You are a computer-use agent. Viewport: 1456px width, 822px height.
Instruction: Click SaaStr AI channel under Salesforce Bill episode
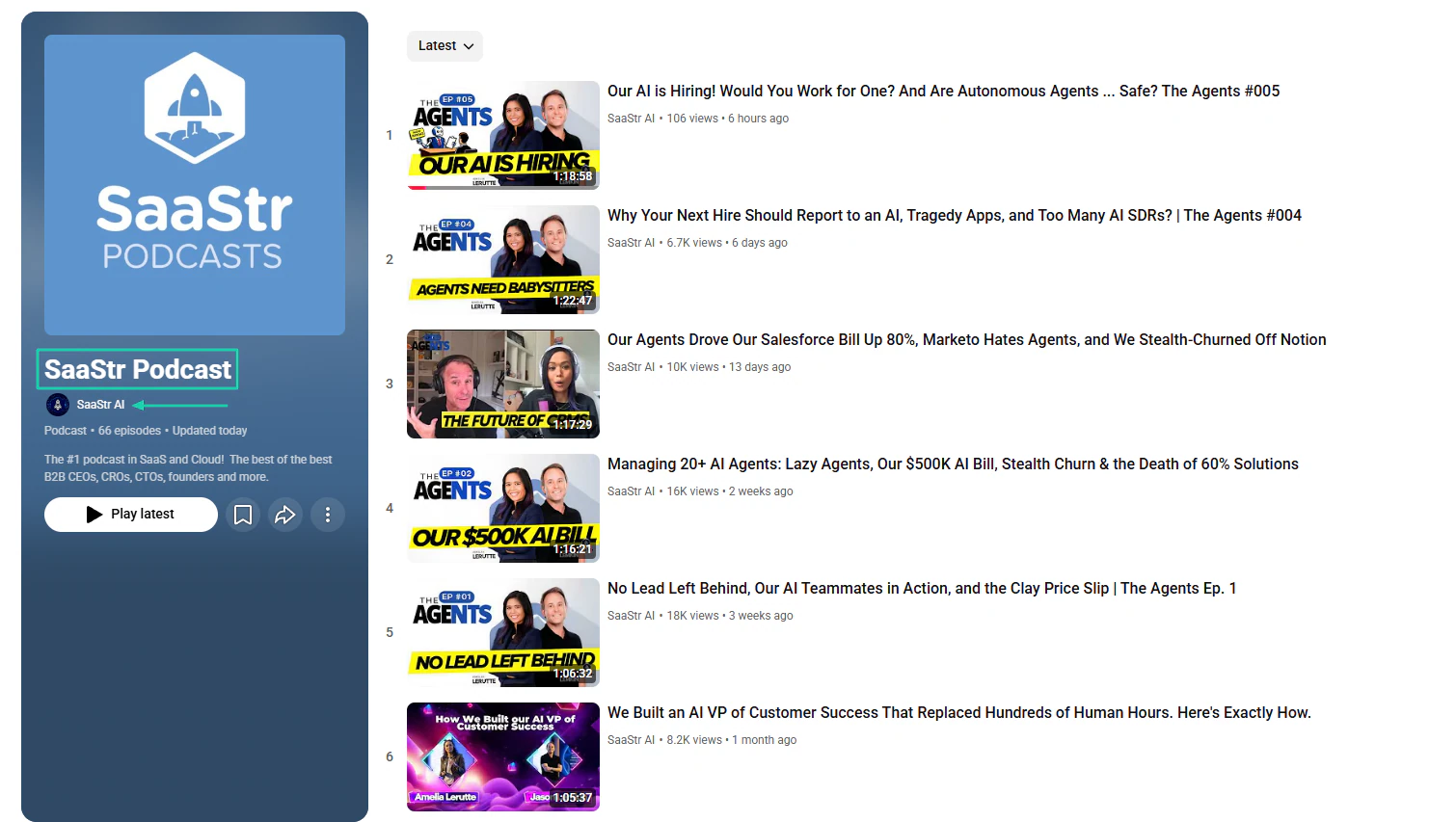coord(631,367)
